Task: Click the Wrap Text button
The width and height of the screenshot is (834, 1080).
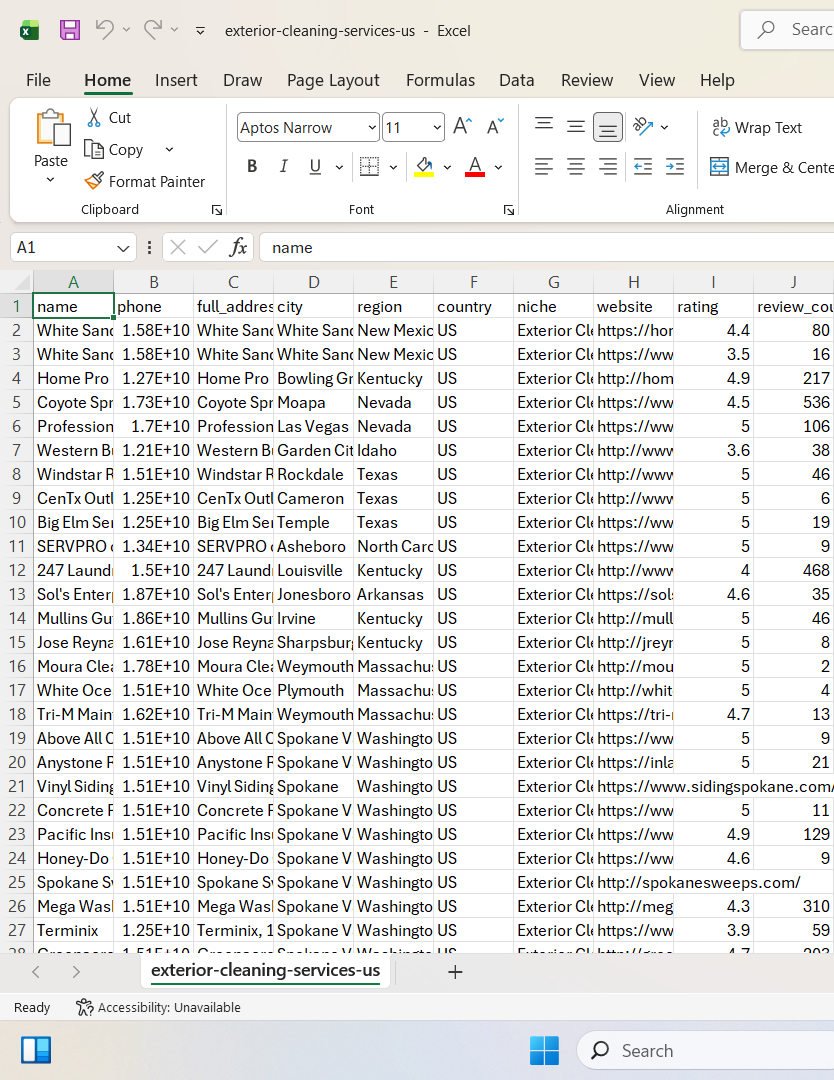Action: (757, 127)
